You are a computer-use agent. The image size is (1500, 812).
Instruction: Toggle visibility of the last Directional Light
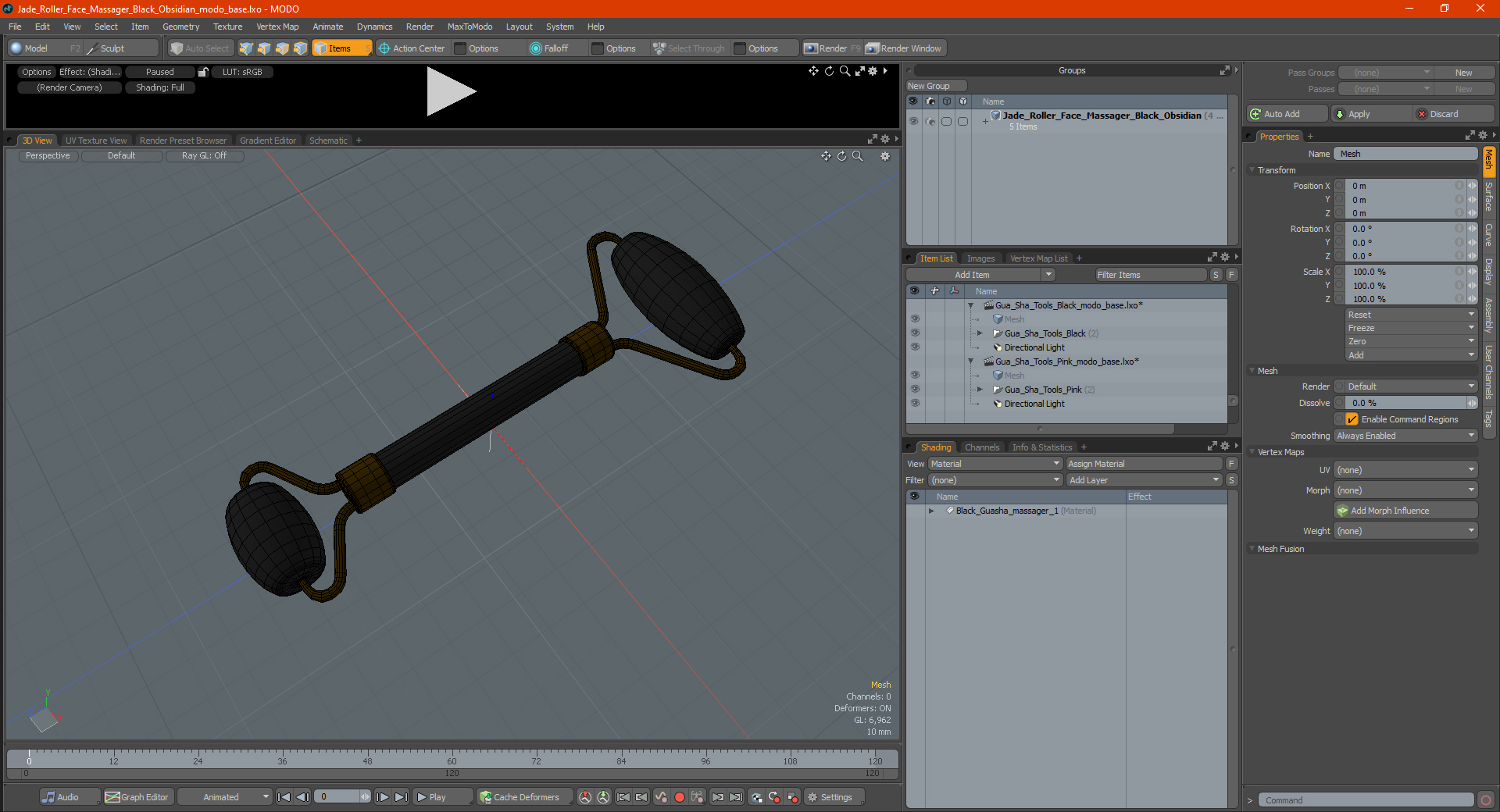[x=915, y=404]
